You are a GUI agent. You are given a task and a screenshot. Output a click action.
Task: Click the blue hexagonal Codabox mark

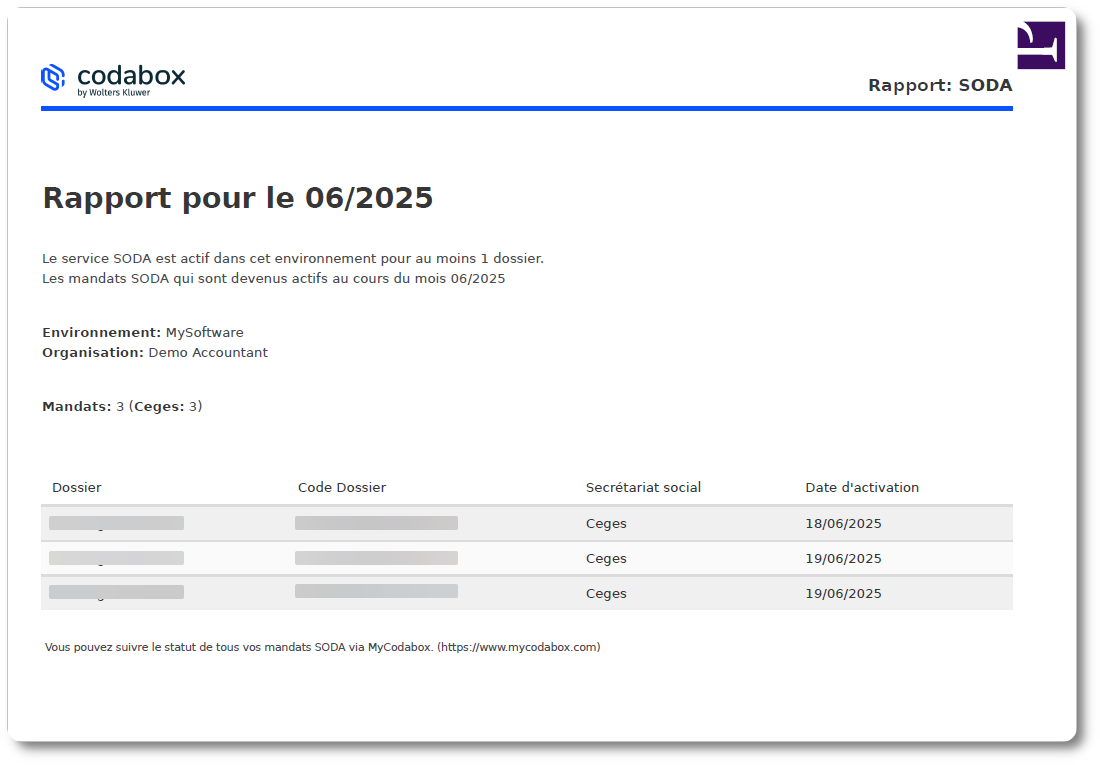[55, 77]
